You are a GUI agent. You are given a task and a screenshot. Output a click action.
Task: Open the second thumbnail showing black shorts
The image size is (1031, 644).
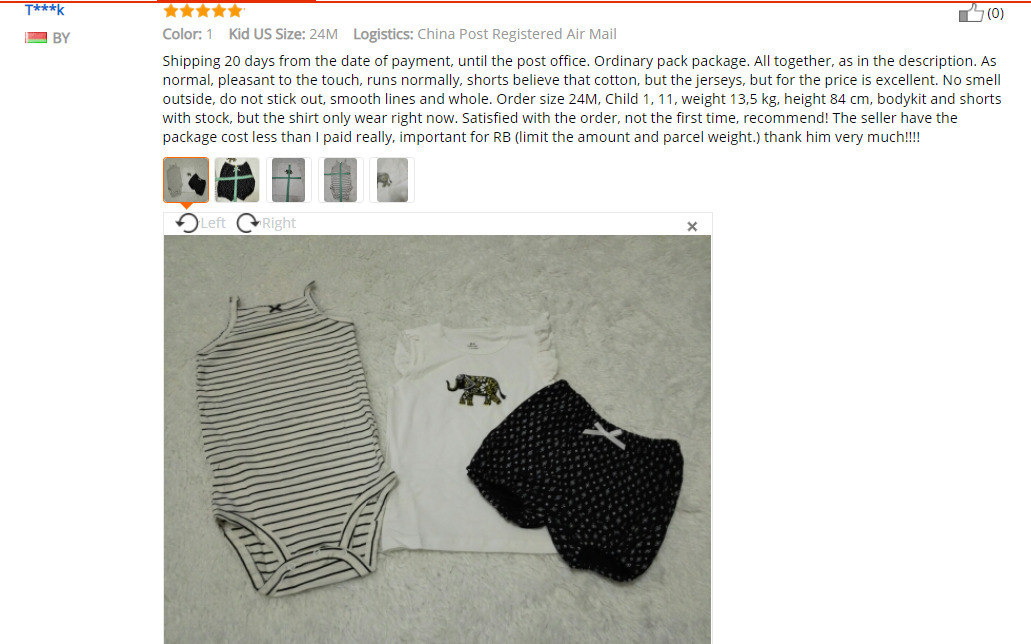[237, 180]
